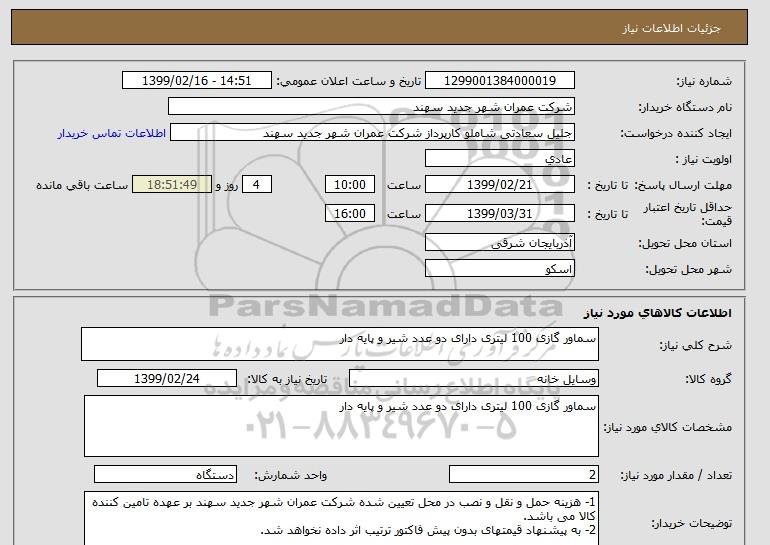Select the delivery city field اسکو

[499, 269]
